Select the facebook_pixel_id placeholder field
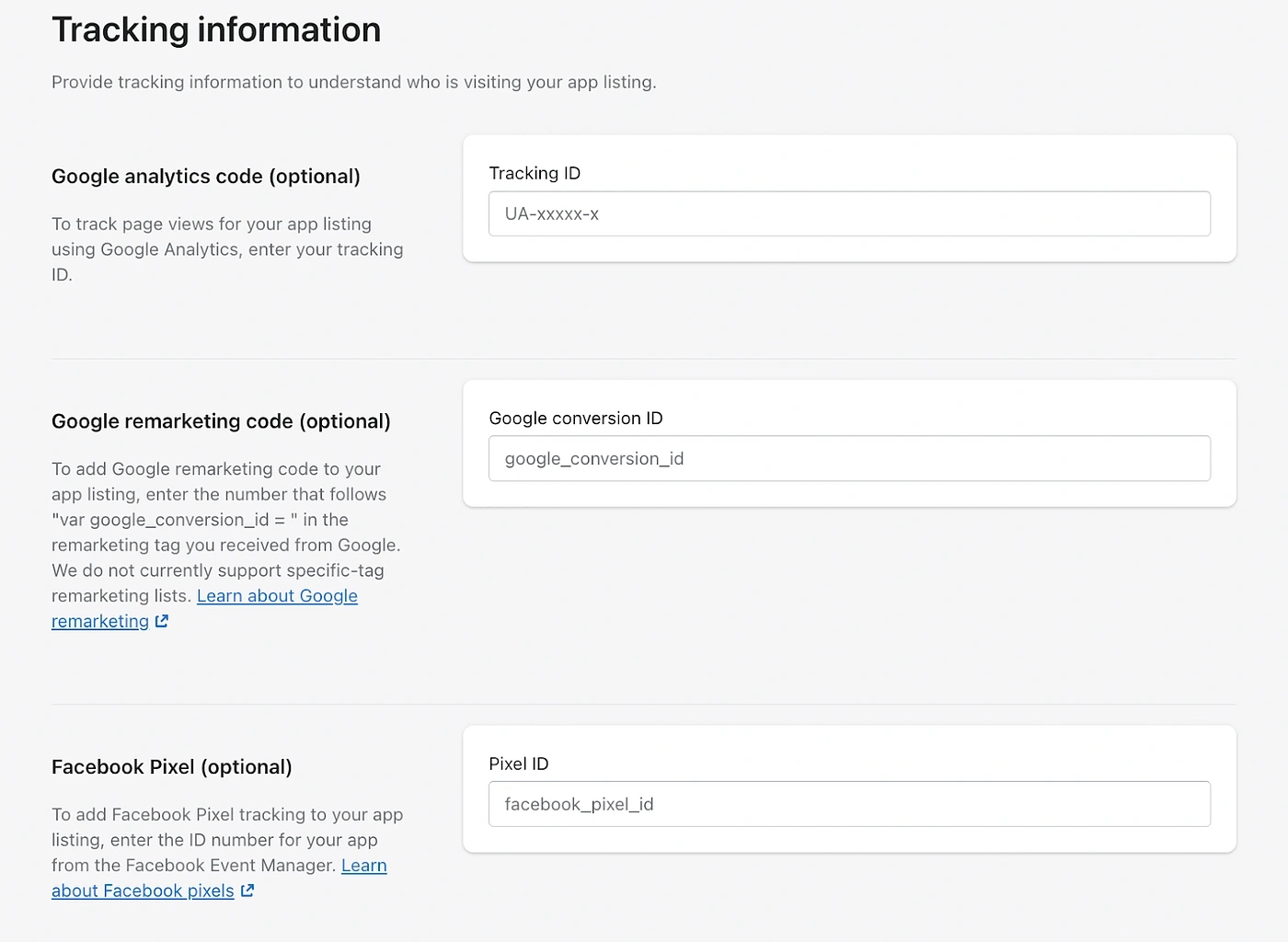 848,803
